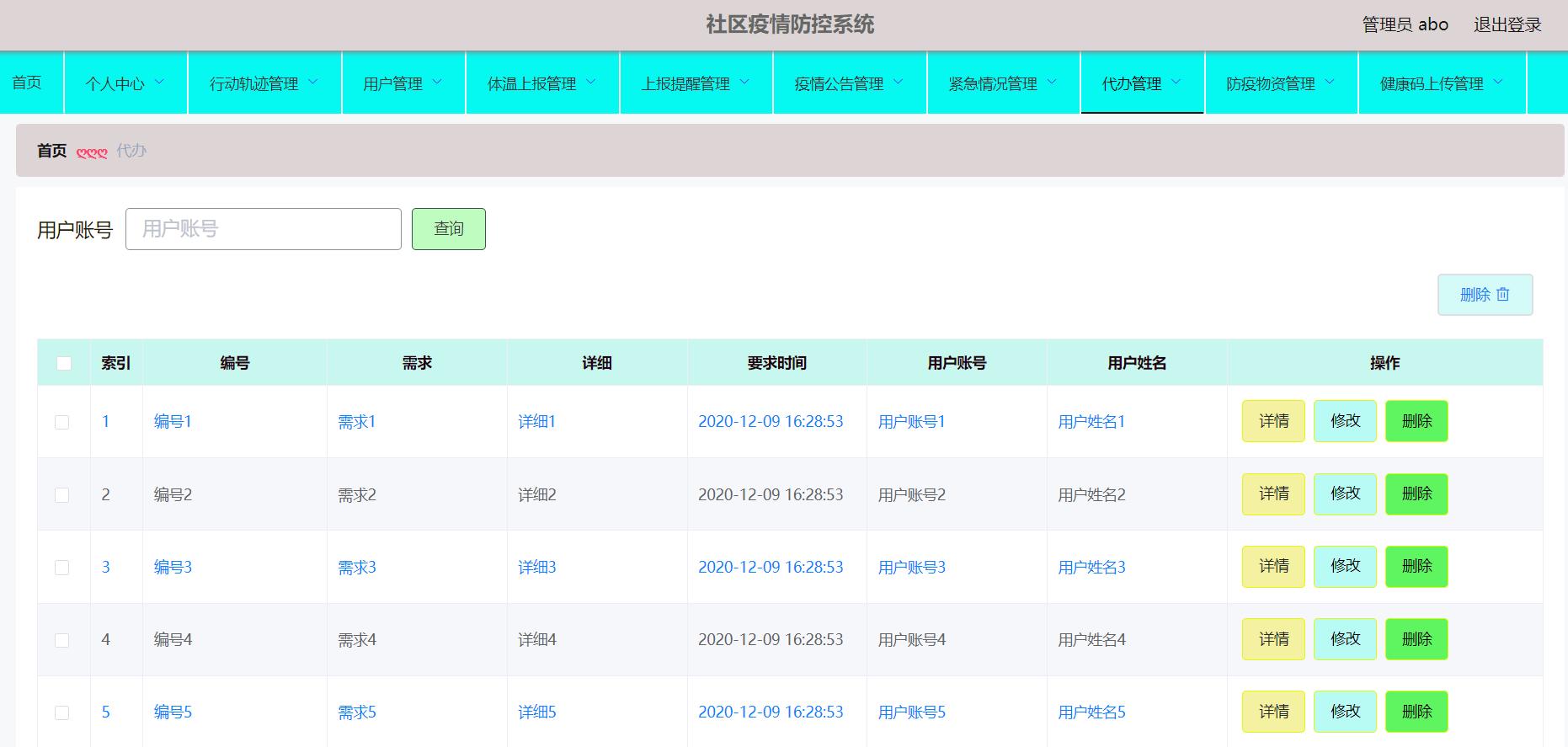
Task: Check the checkbox for row 编号3
Action: click(62, 568)
